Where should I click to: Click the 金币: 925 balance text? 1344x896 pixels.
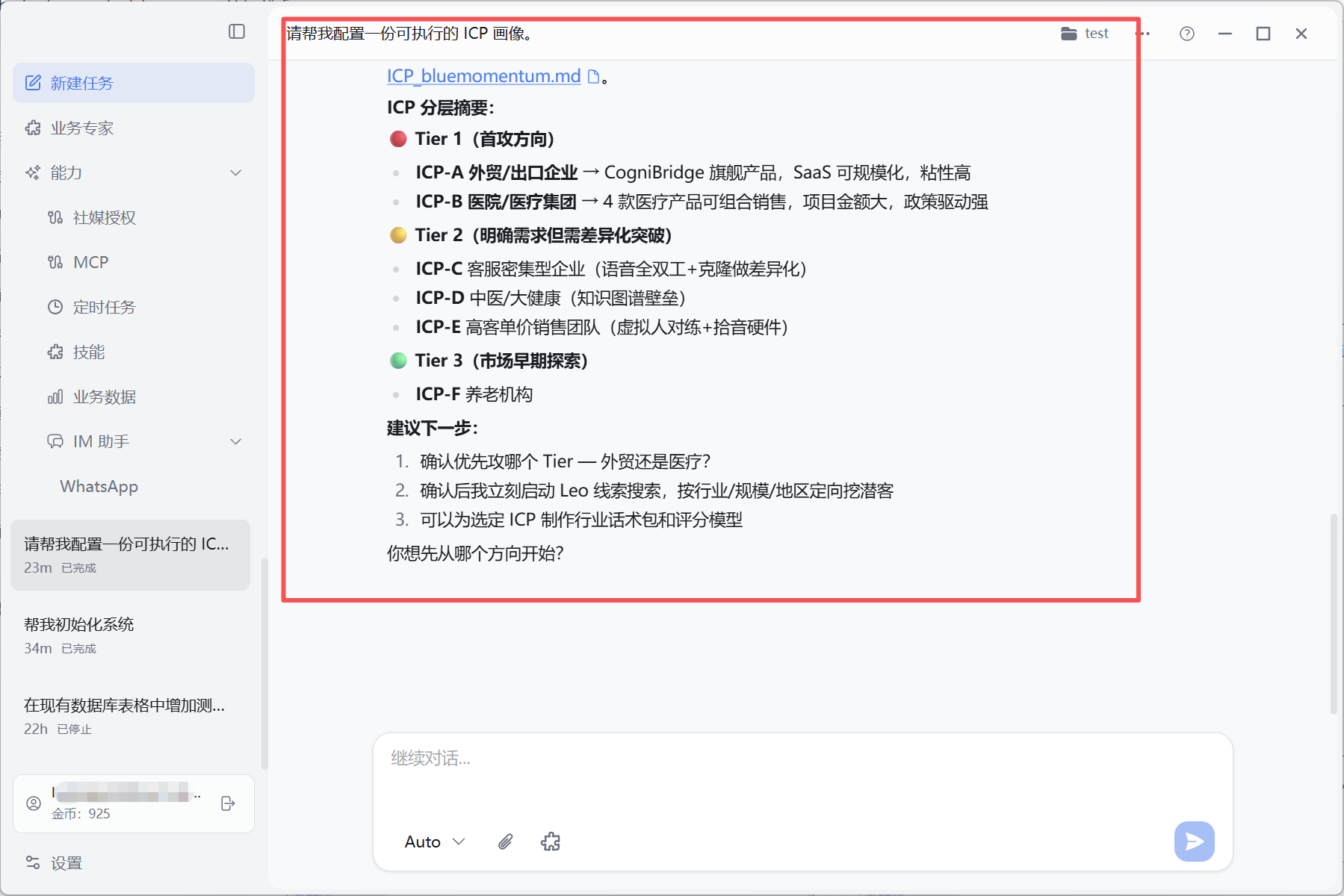pos(81,814)
